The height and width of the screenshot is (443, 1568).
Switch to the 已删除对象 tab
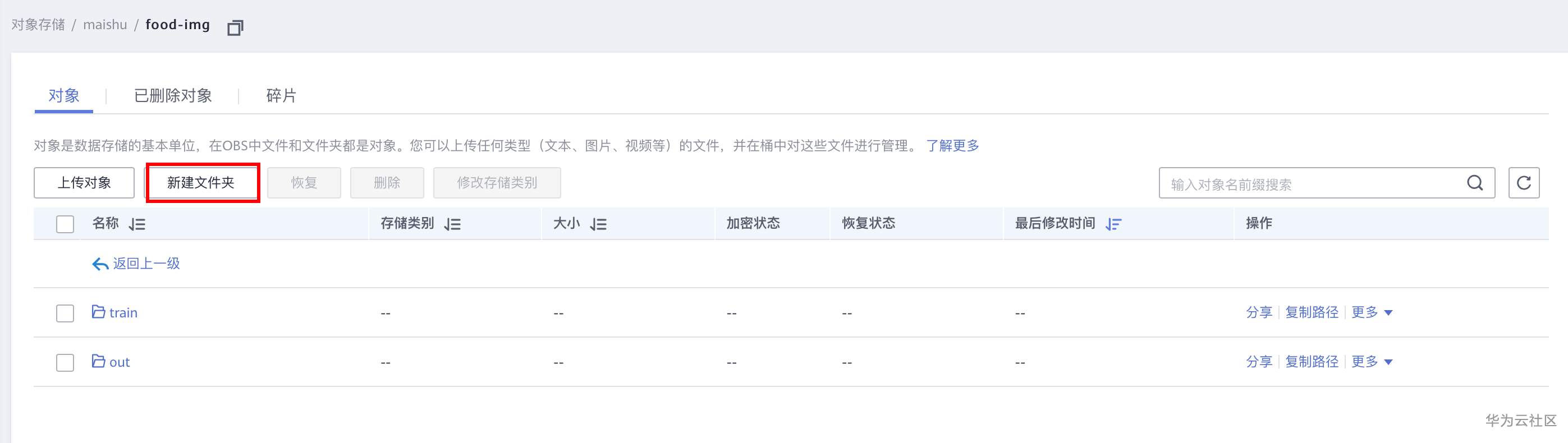click(173, 95)
